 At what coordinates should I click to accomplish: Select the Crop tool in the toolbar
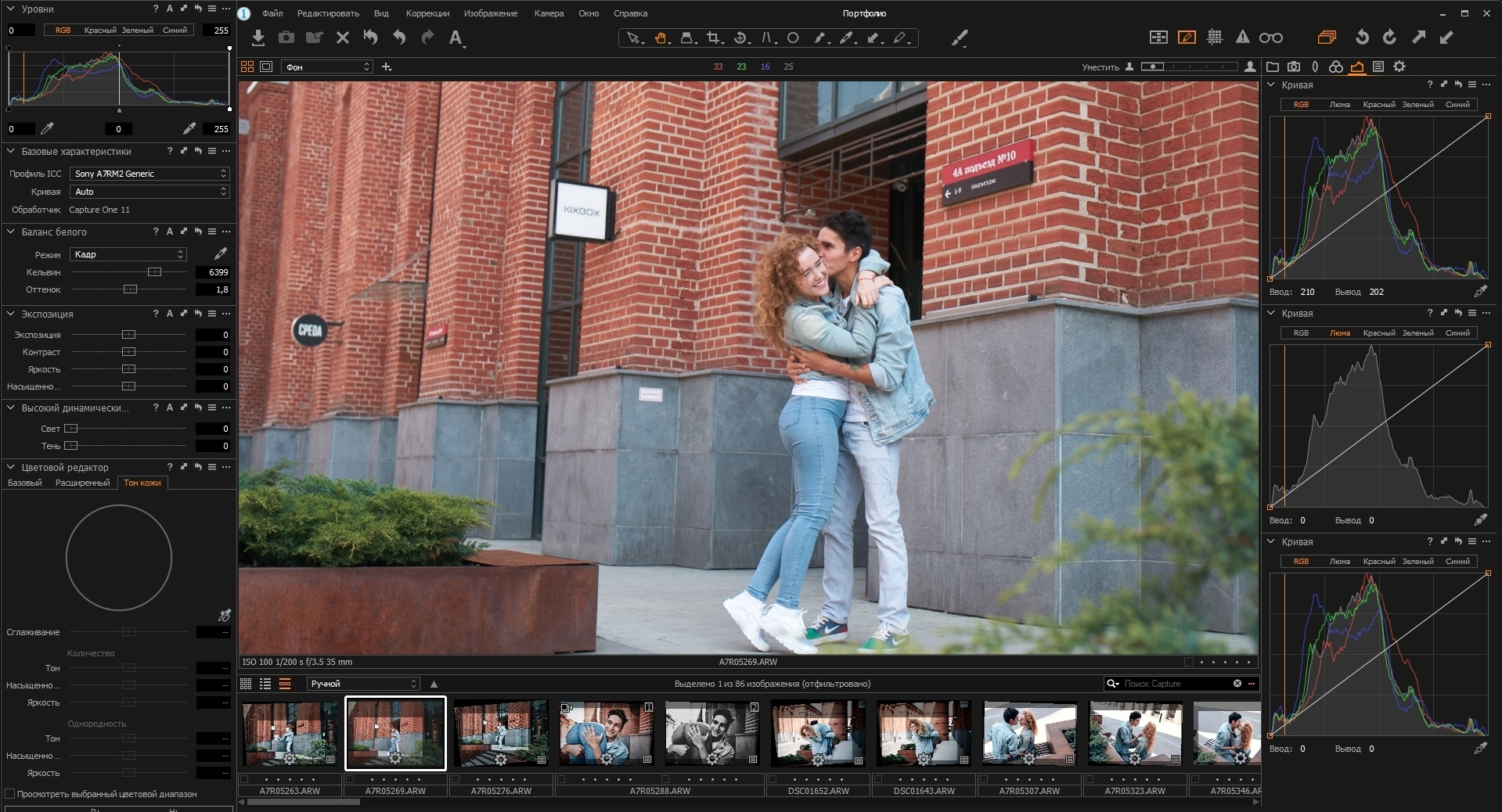(x=713, y=38)
